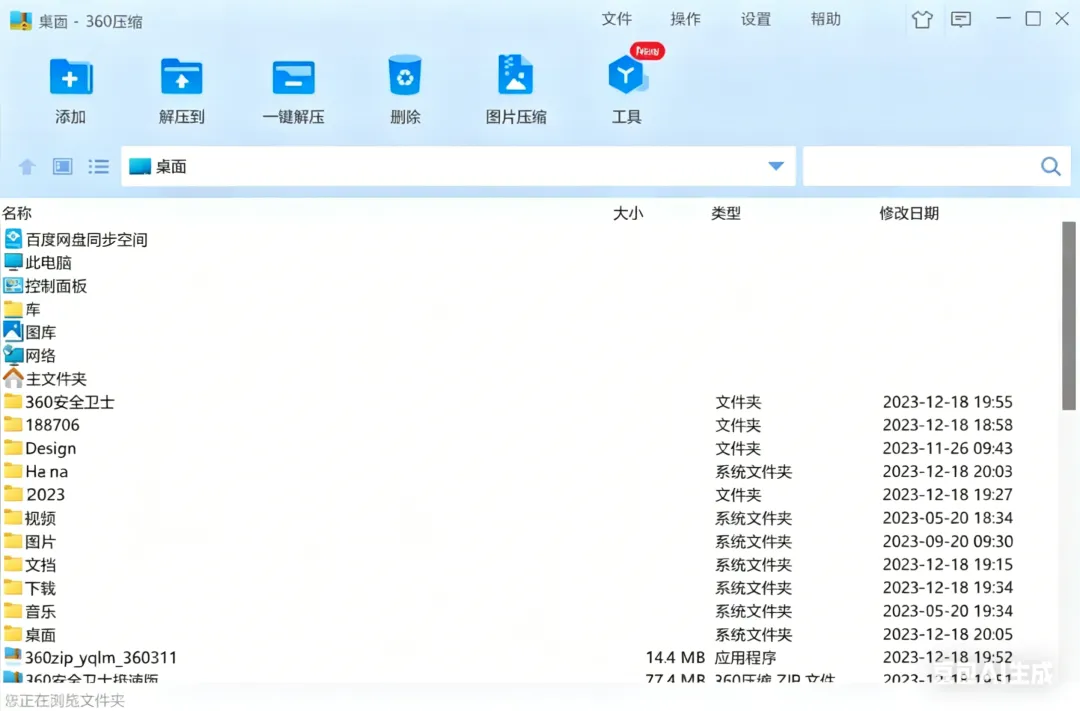Select the 网络 network icon
The width and height of the screenshot is (1080, 711).
(13, 355)
